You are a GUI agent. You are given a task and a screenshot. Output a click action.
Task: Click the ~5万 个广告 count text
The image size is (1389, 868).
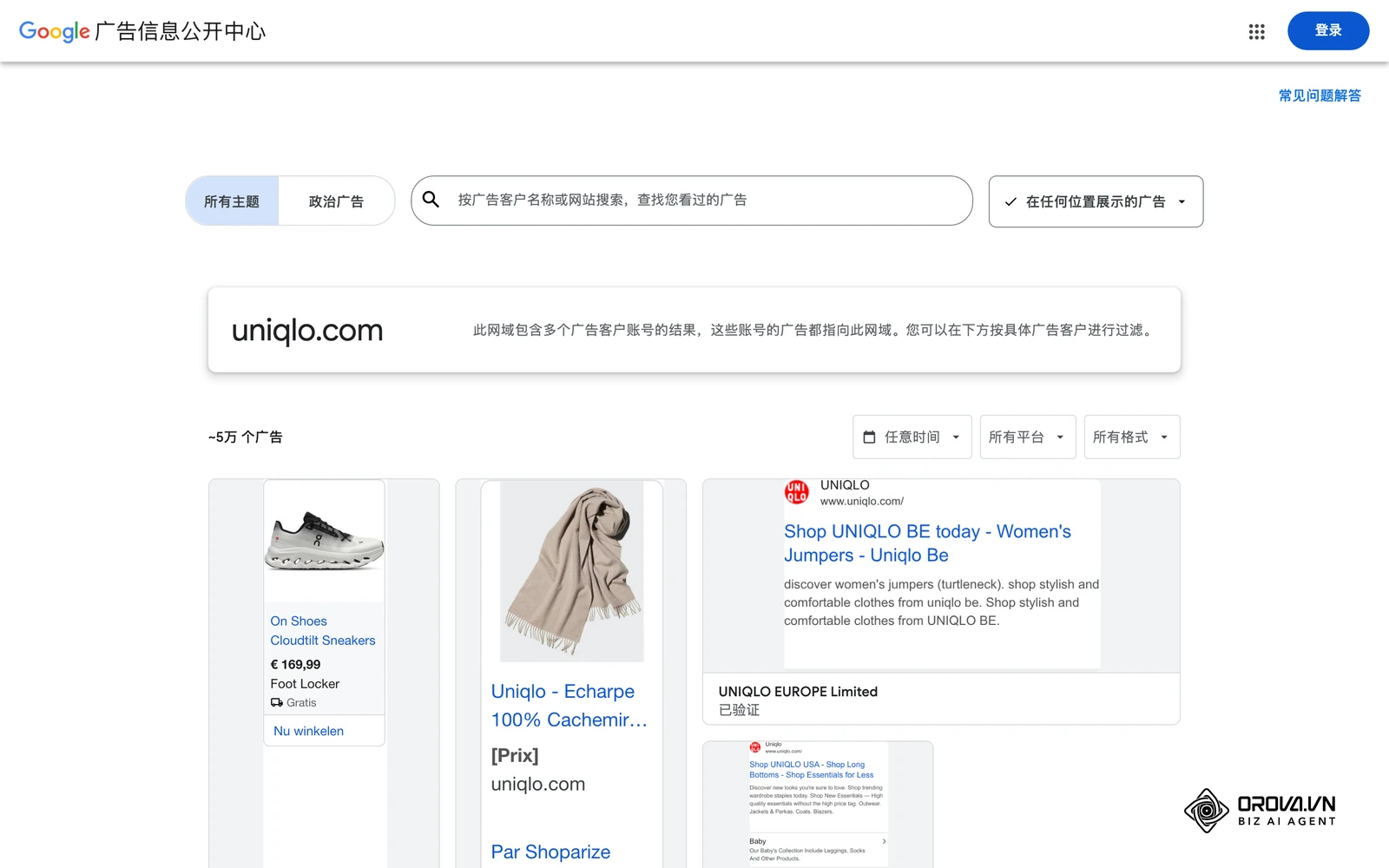[246, 437]
